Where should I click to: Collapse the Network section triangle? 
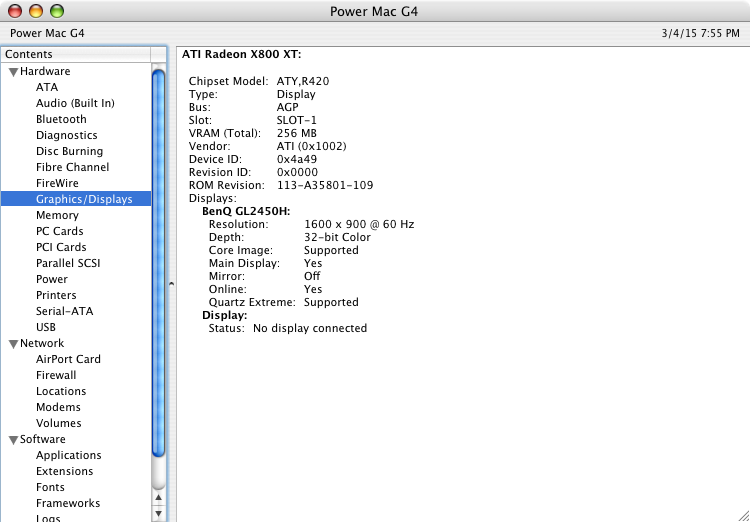coord(13,344)
